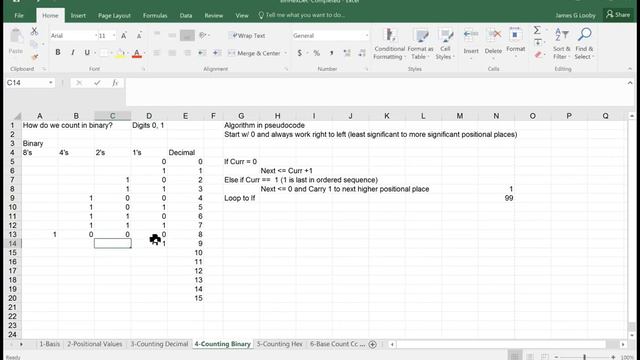Switch to Insert ribbon tab

[x=78, y=16]
